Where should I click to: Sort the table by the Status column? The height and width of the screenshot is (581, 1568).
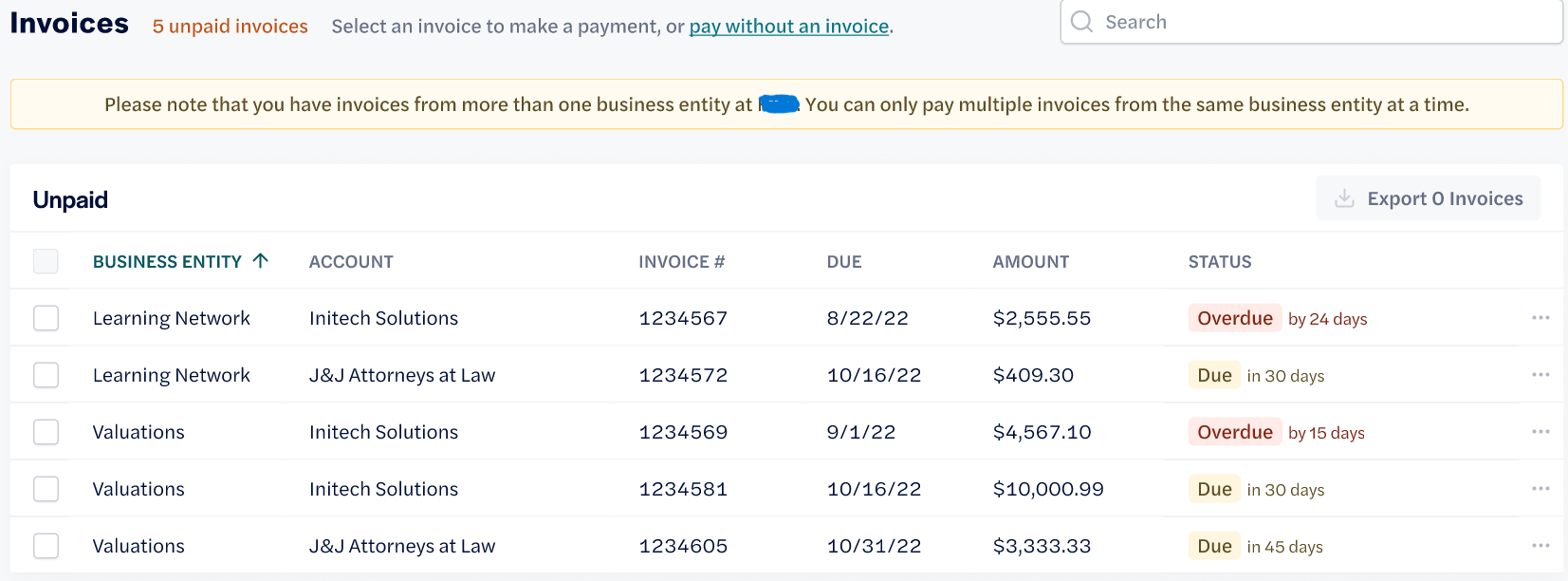coord(1220,262)
